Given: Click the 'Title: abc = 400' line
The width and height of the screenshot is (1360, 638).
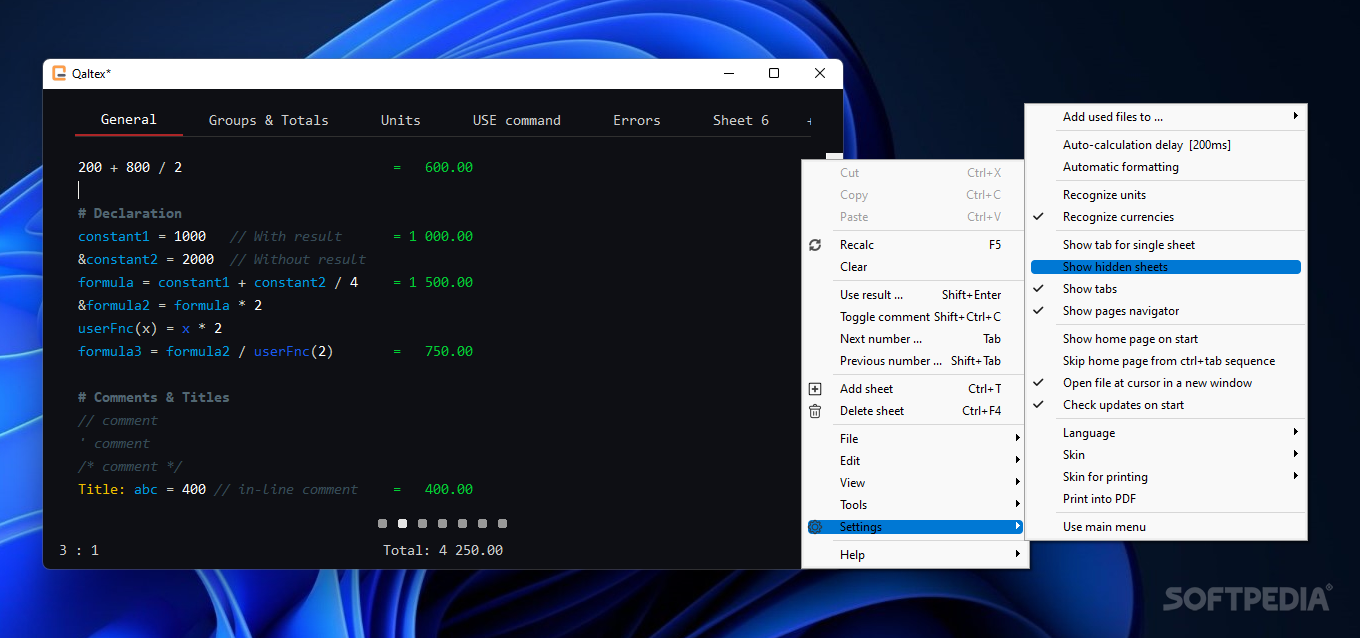Looking at the screenshot, I should [142, 489].
